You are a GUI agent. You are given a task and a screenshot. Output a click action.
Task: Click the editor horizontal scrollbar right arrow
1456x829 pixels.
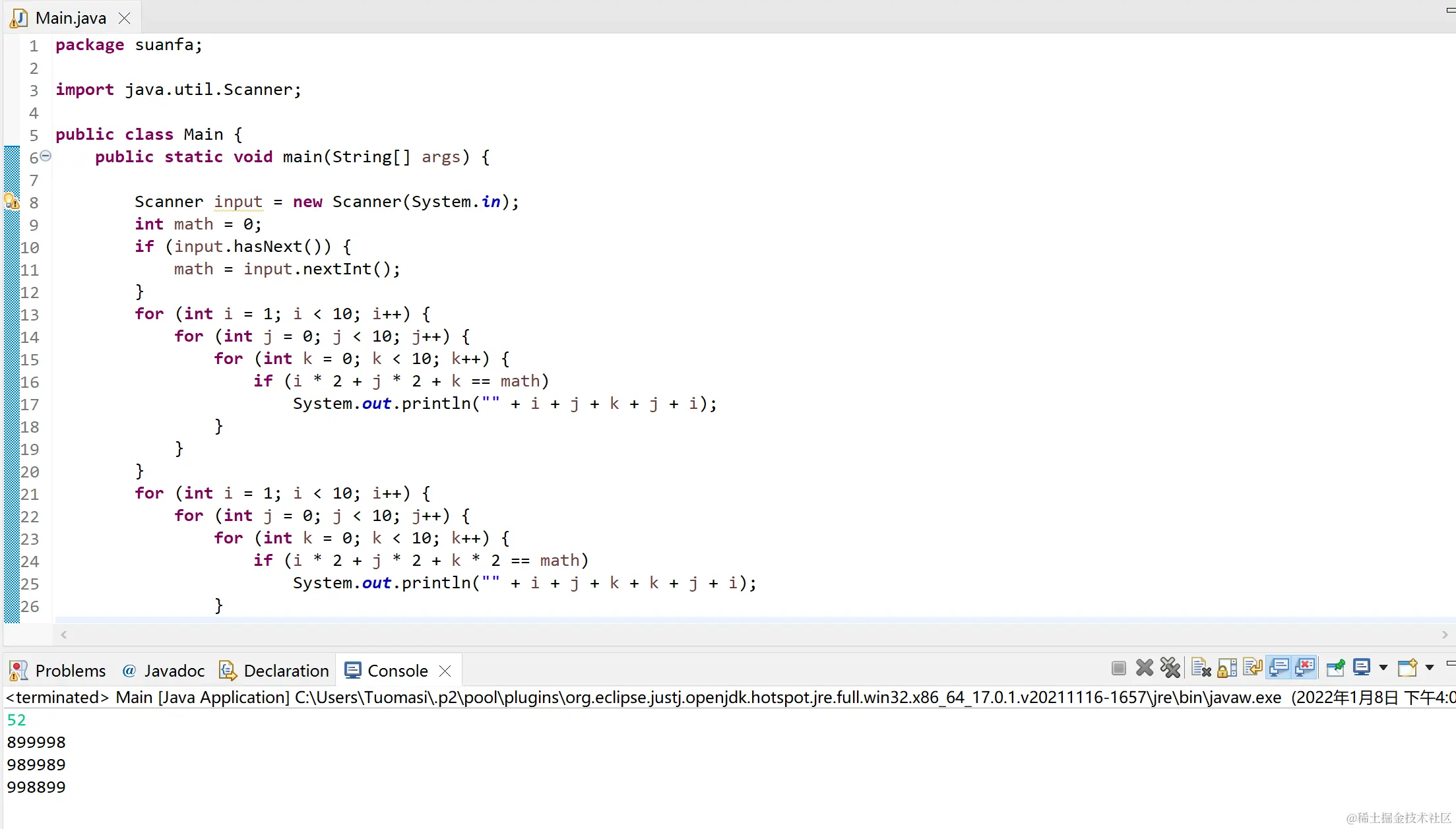pyautogui.click(x=1445, y=634)
